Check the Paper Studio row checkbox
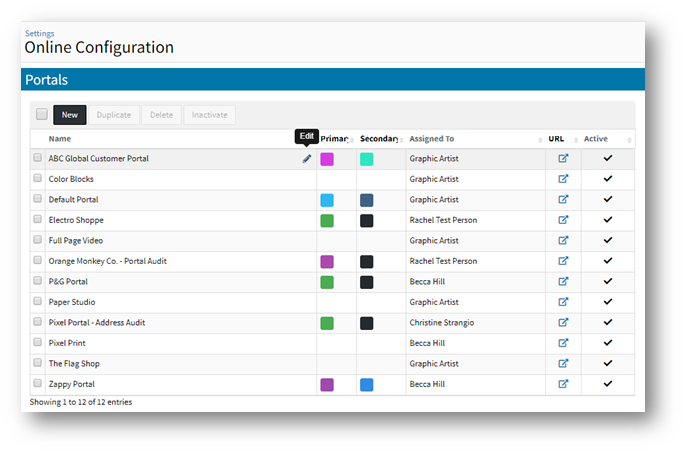687x454 pixels. coord(38,301)
